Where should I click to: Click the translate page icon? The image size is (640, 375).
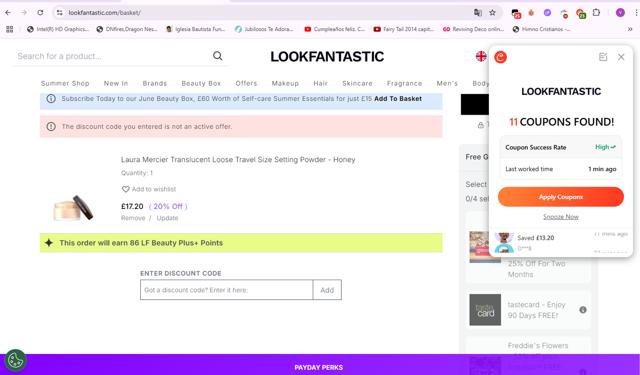coord(478,13)
